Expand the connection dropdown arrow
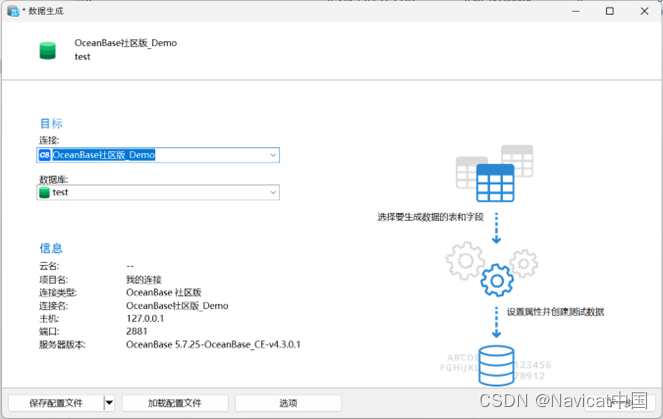Screen dimensions: 663x419 tap(273, 155)
